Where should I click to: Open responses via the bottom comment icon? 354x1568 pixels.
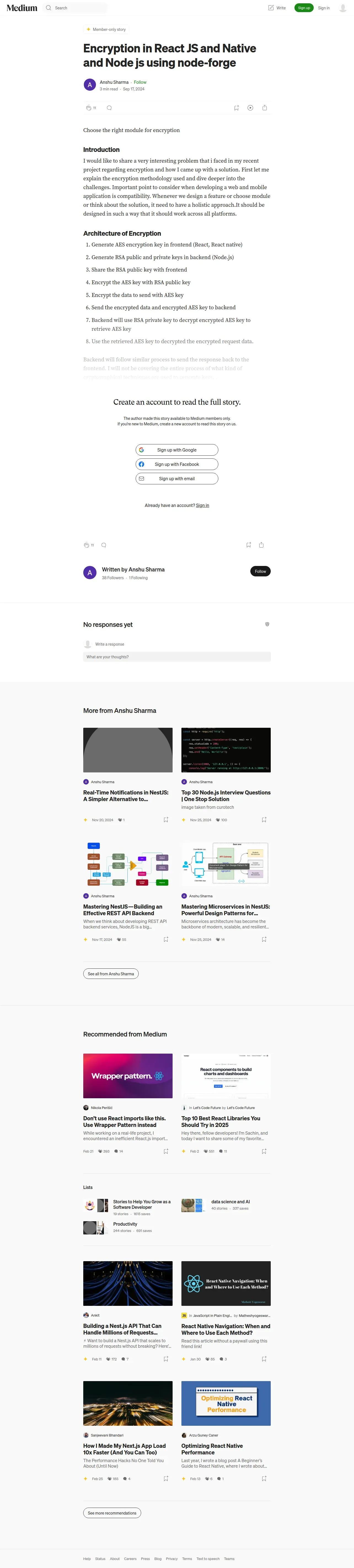[x=104, y=545]
